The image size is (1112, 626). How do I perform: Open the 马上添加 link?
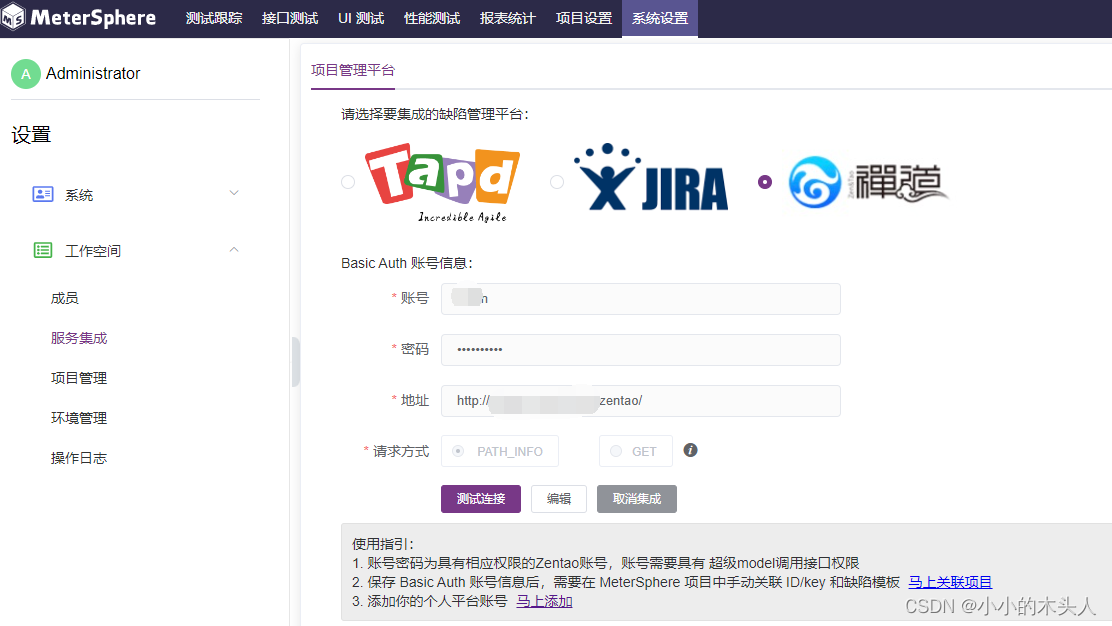544,601
